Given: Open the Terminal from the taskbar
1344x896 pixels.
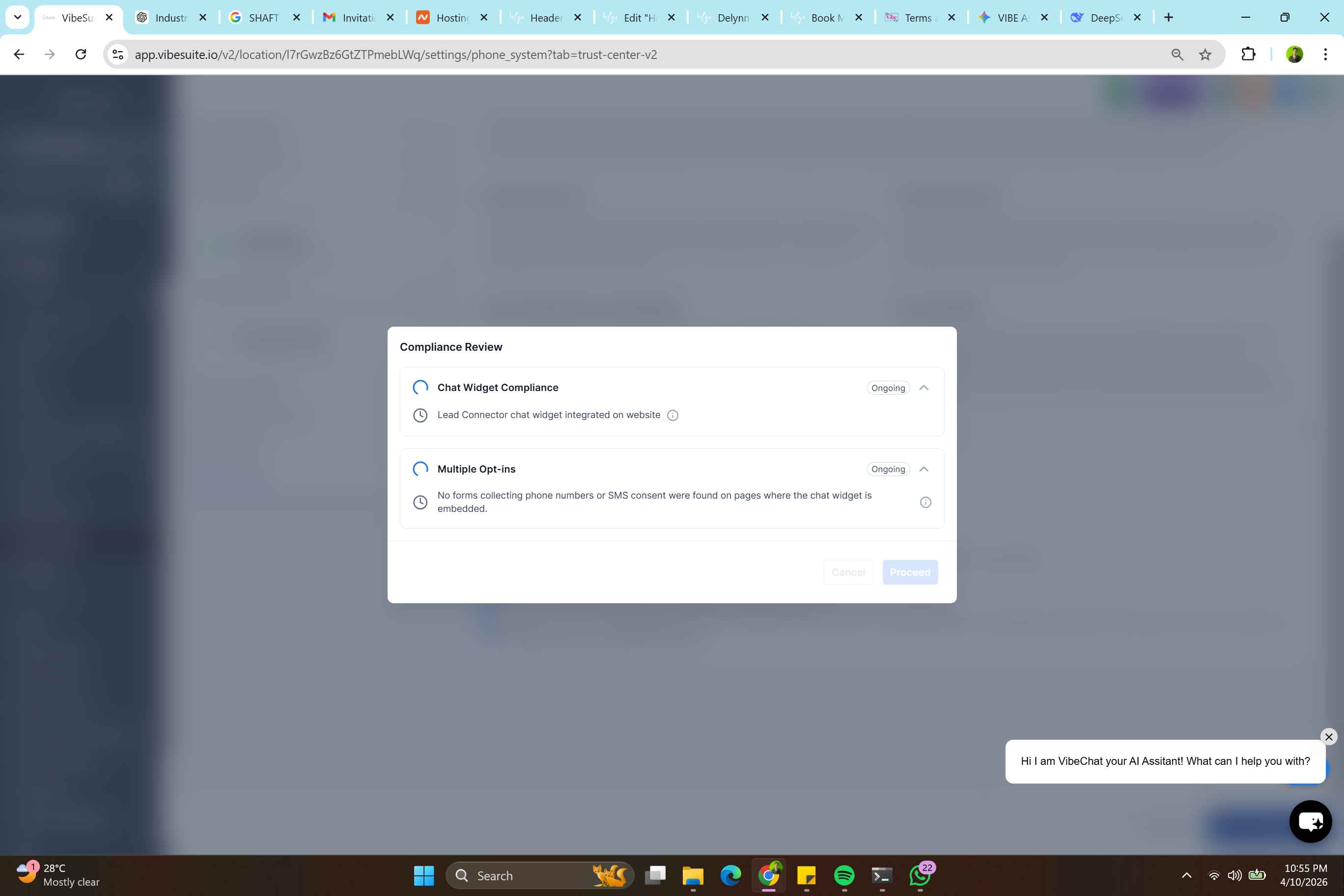Looking at the screenshot, I should [882, 875].
